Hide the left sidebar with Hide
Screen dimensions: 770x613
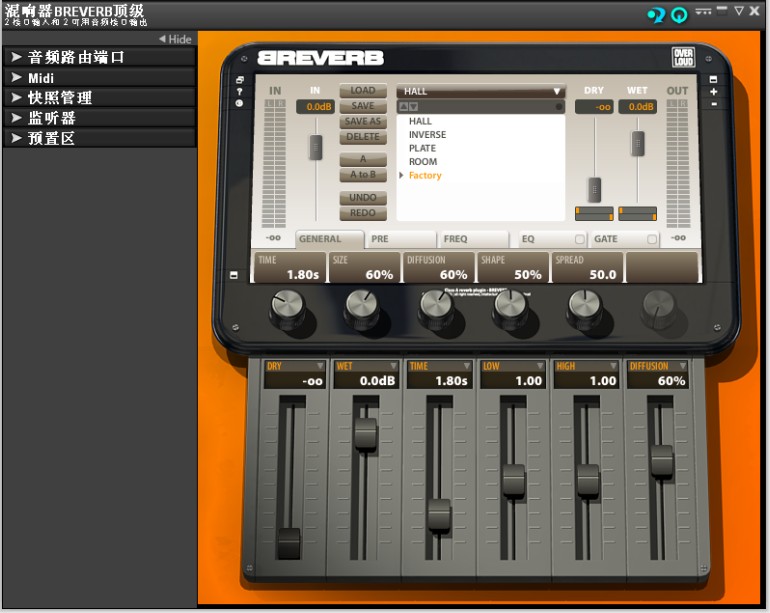pyautogui.click(x=175, y=39)
